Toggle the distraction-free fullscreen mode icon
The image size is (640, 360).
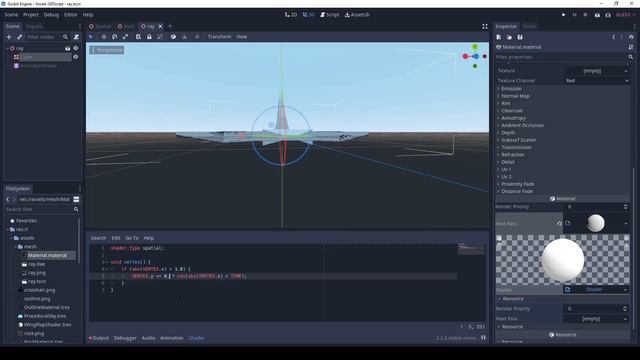coord(484,27)
